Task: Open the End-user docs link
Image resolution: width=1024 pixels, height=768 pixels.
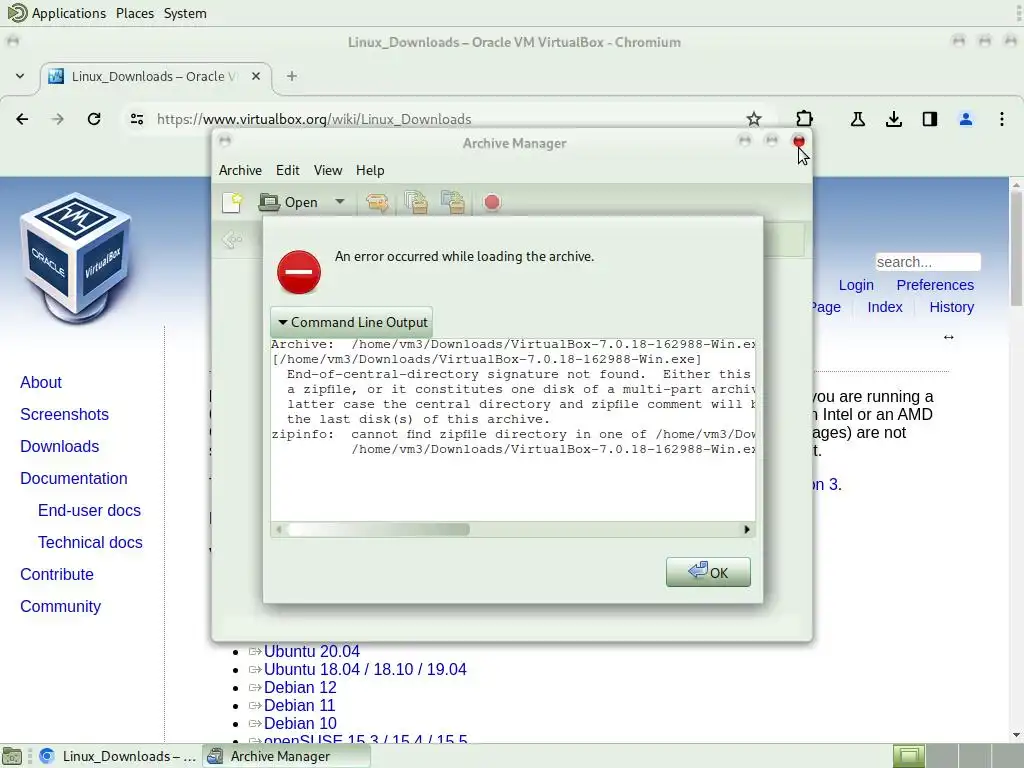Action: [89, 511]
